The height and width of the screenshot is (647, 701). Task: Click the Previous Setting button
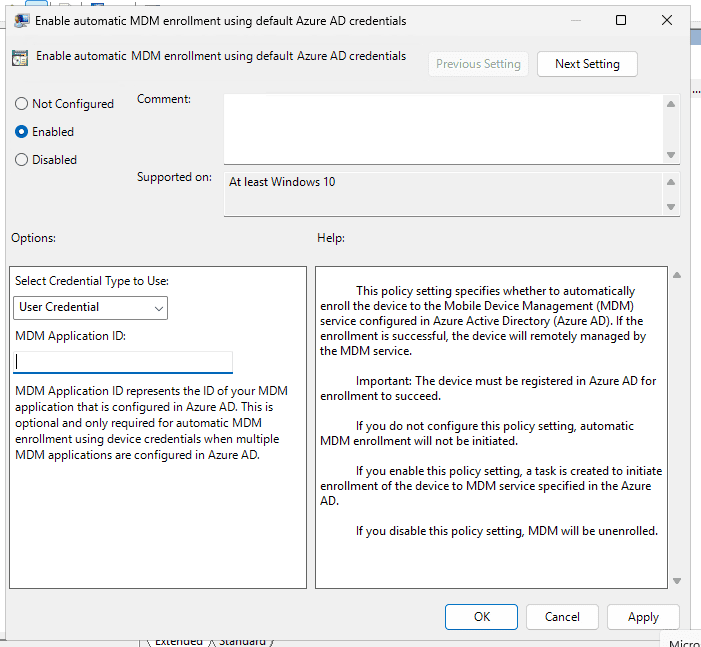pos(478,64)
